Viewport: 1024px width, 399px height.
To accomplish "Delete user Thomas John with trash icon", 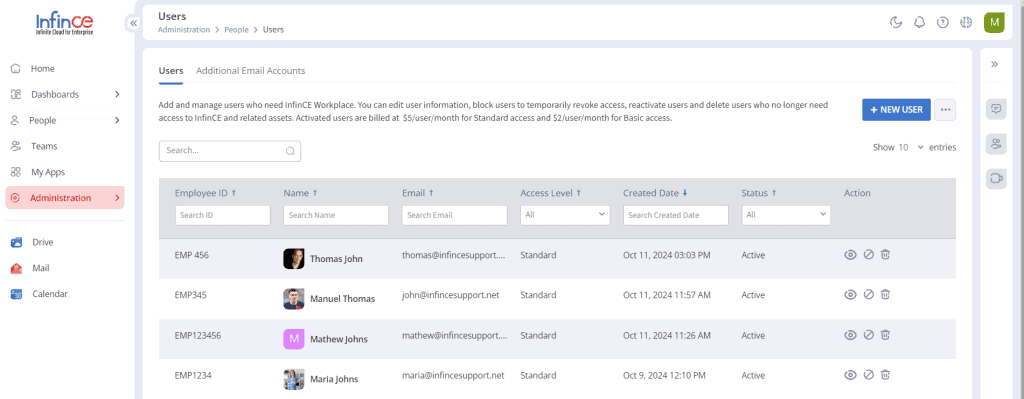I will (885, 255).
